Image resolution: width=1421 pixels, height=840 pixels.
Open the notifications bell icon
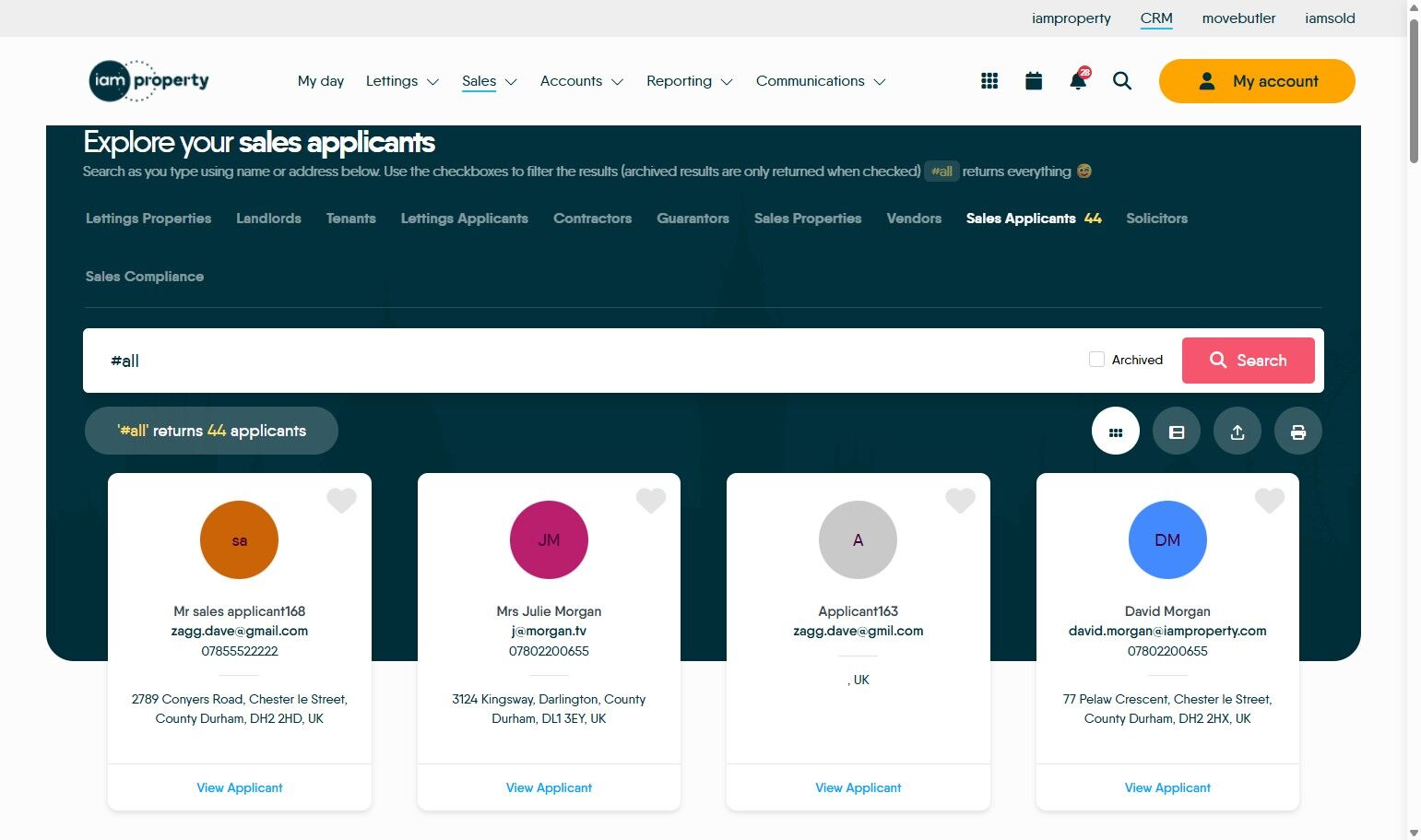tap(1078, 80)
